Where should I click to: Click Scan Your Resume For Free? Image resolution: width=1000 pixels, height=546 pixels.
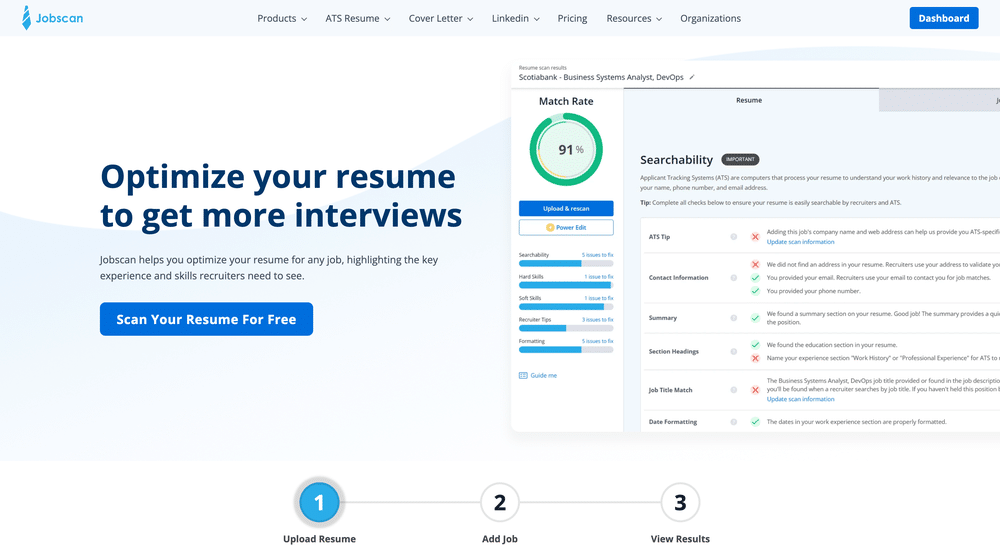click(206, 319)
